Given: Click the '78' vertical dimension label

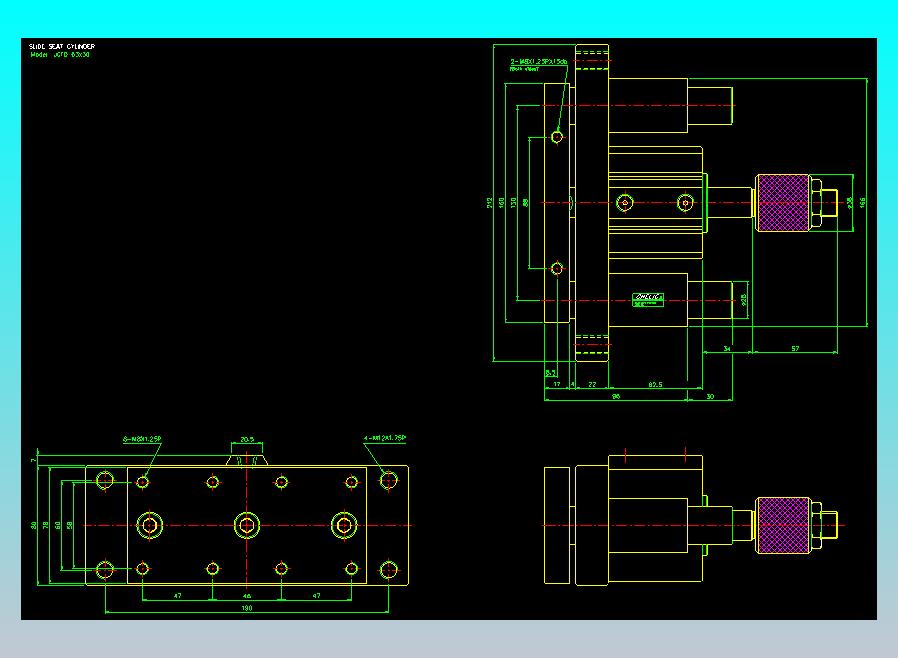Looking at the screenshot, I should [46, 525].
